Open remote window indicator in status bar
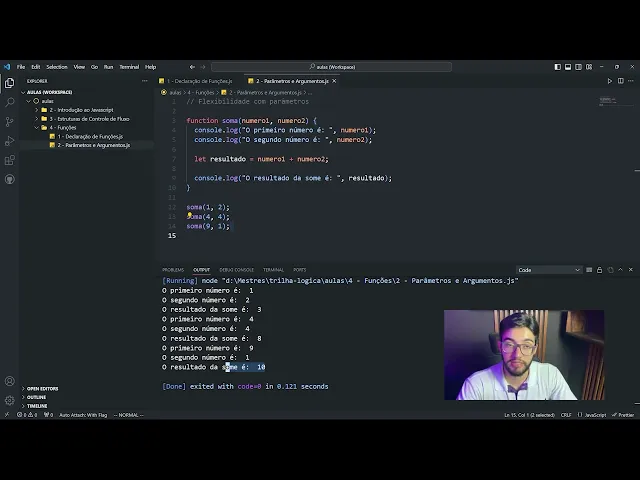The image size is (640, 480). coord(7,415)
